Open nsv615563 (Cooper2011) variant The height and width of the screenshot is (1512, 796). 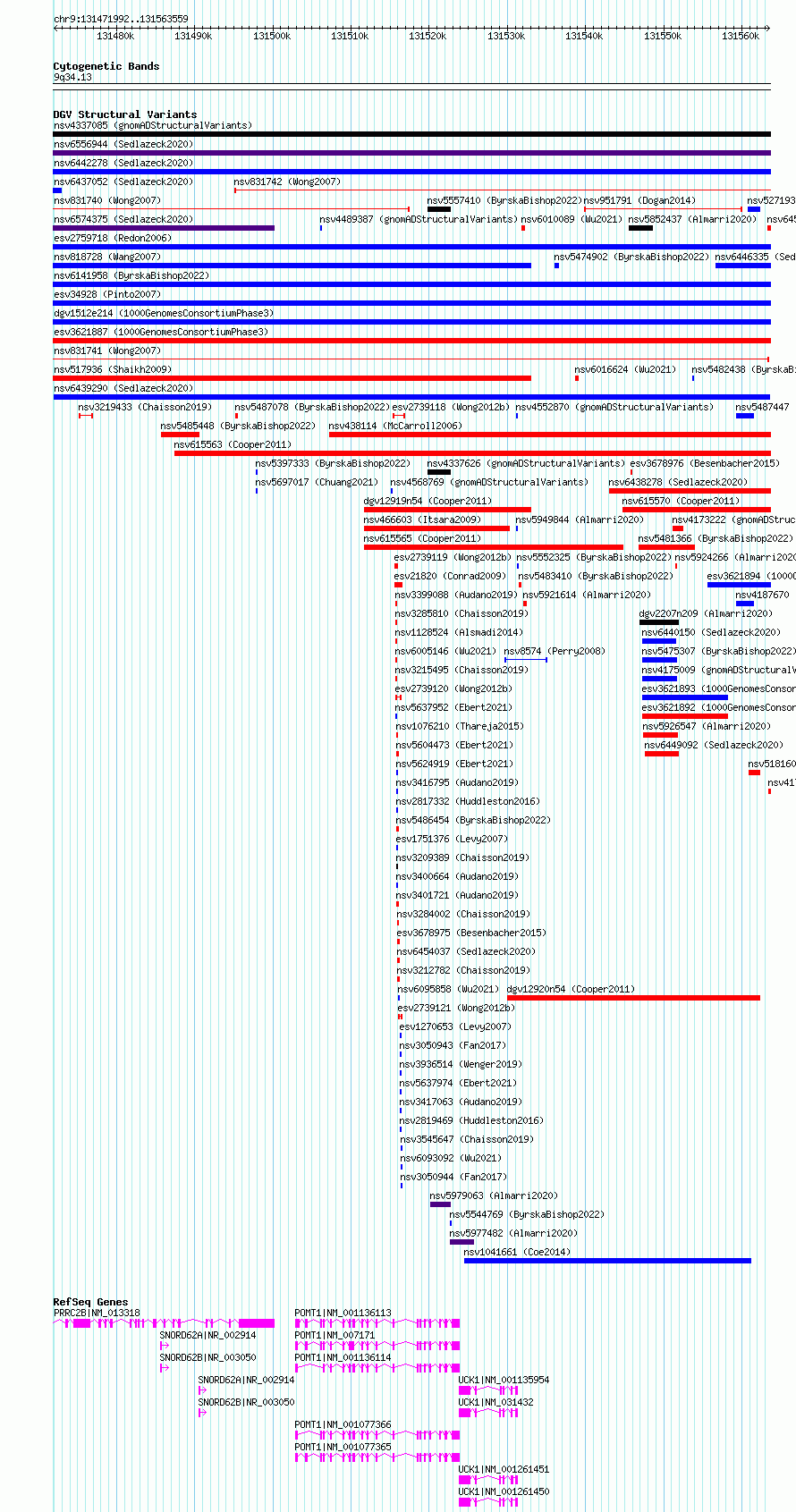pyautogui.click(x=233, y=444)
